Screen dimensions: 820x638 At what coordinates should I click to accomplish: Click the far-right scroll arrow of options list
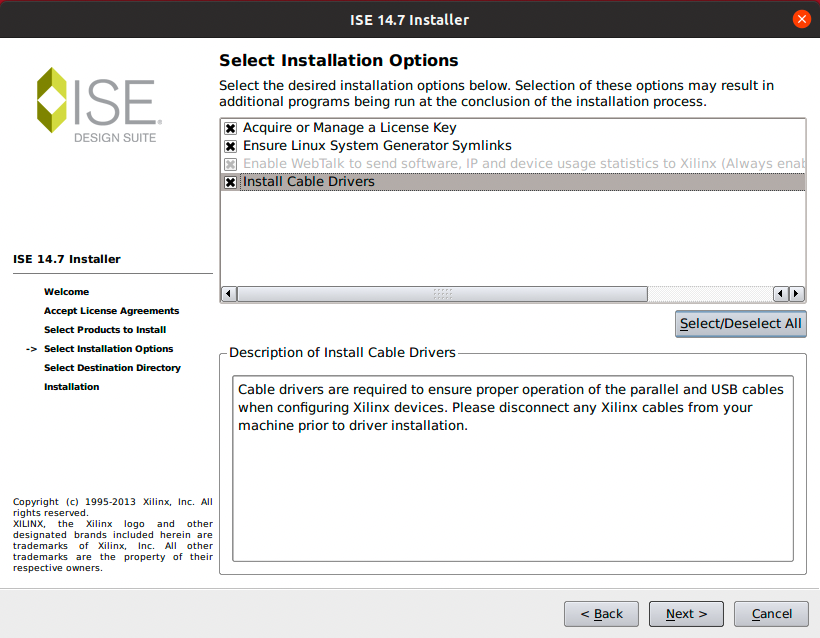coord(796,294)
